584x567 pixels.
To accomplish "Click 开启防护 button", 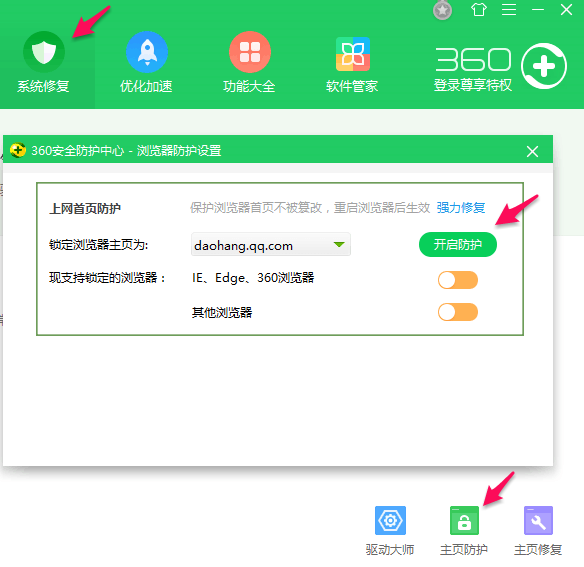I will point(458,245).
